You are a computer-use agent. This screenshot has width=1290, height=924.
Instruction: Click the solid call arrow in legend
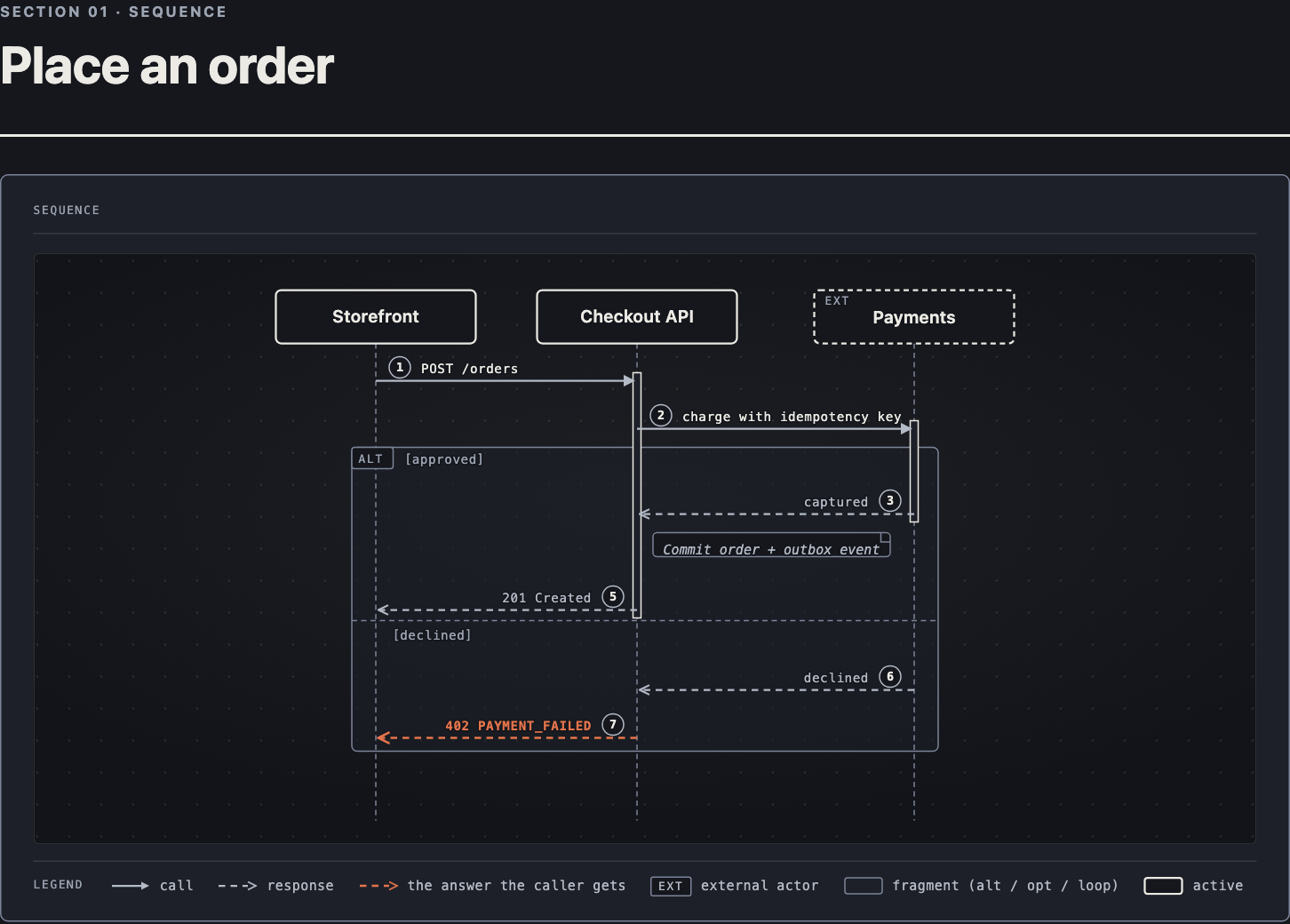pyautogui.click(x=131, y=886)
